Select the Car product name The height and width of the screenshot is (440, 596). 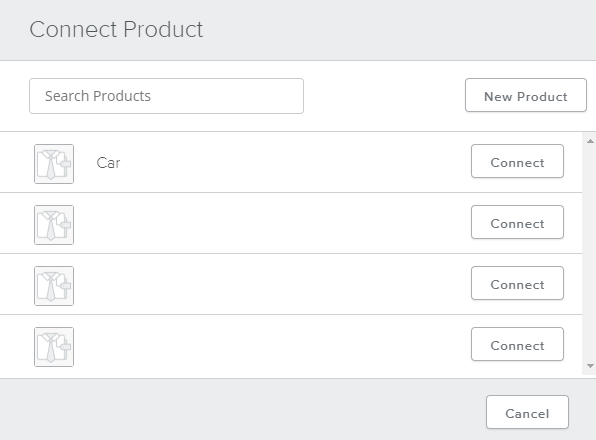[108, 163]
